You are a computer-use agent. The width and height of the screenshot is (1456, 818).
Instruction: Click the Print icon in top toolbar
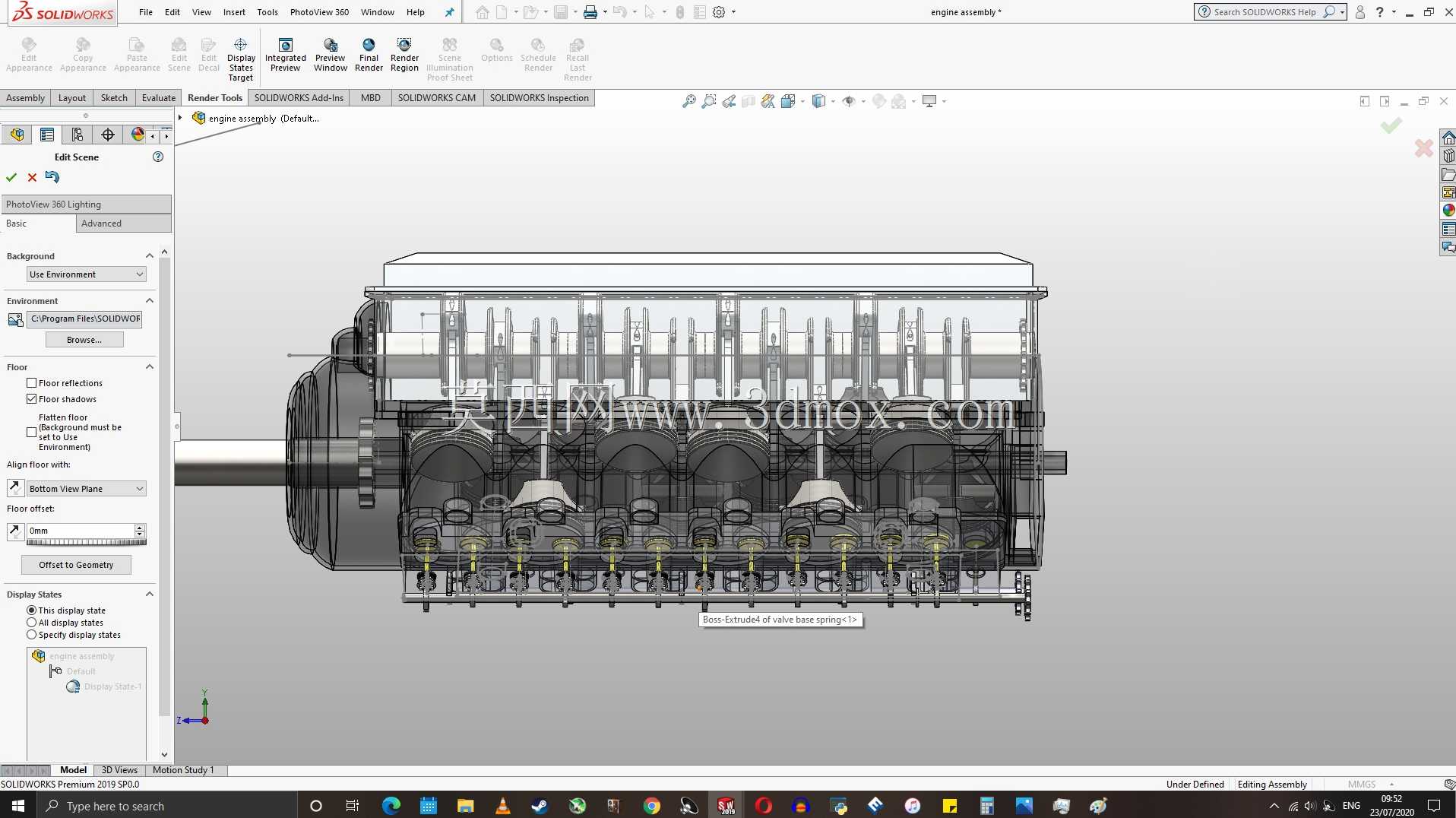590,12
